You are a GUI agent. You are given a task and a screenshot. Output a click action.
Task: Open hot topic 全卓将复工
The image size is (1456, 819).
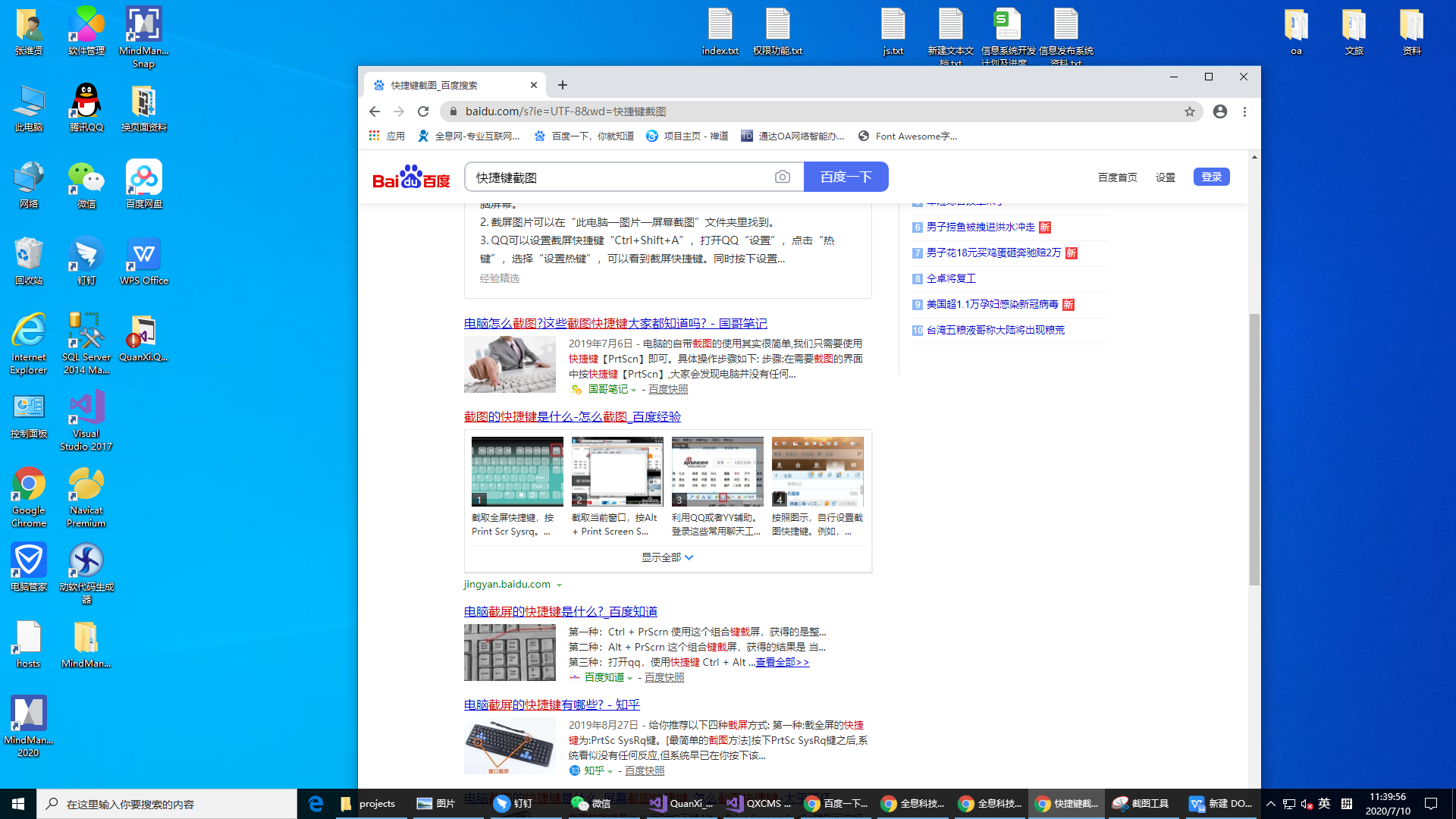tap(951, 278)
